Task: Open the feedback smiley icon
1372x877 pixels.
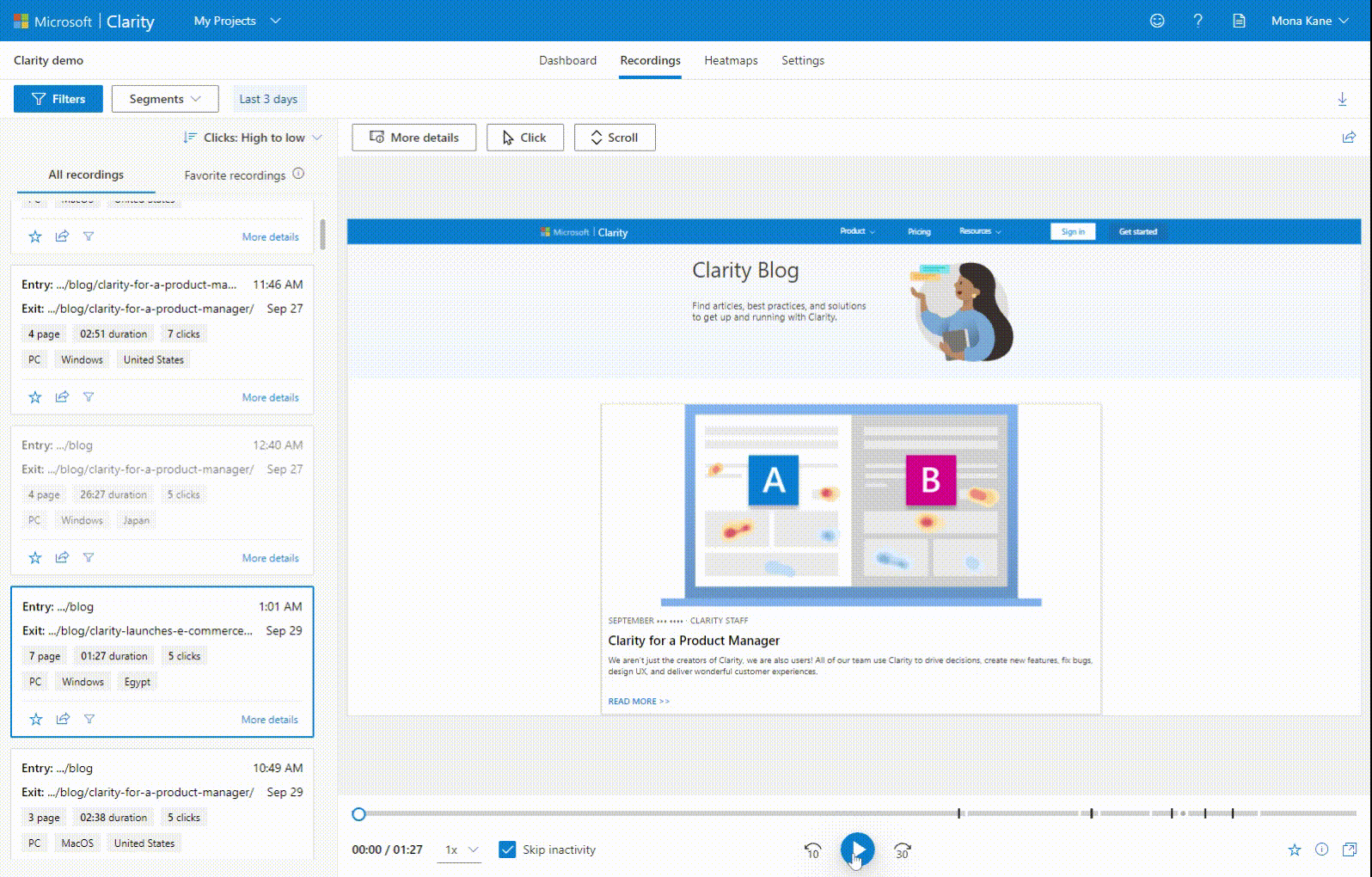Action: [1157, 21]
